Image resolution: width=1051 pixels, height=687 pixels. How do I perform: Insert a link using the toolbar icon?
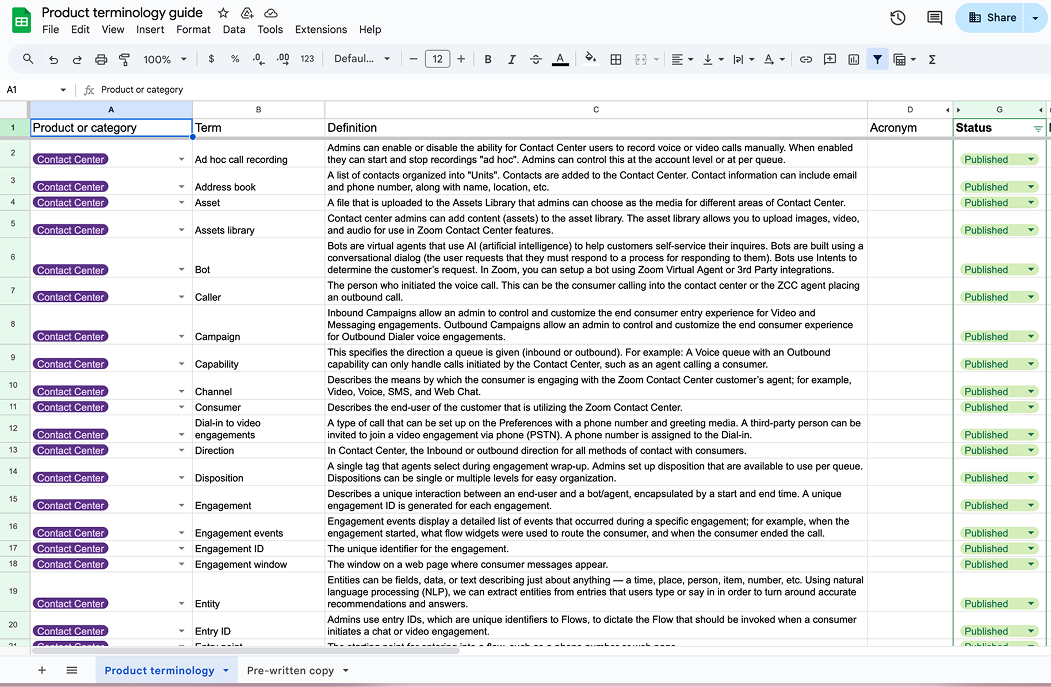coord(806,59)
